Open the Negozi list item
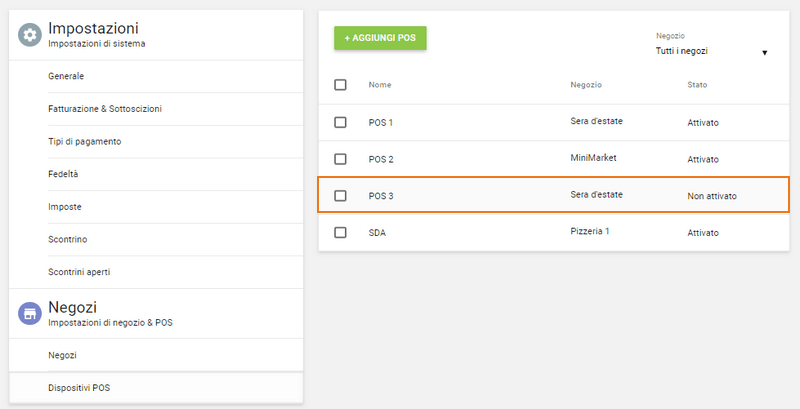 click(62, 355)
